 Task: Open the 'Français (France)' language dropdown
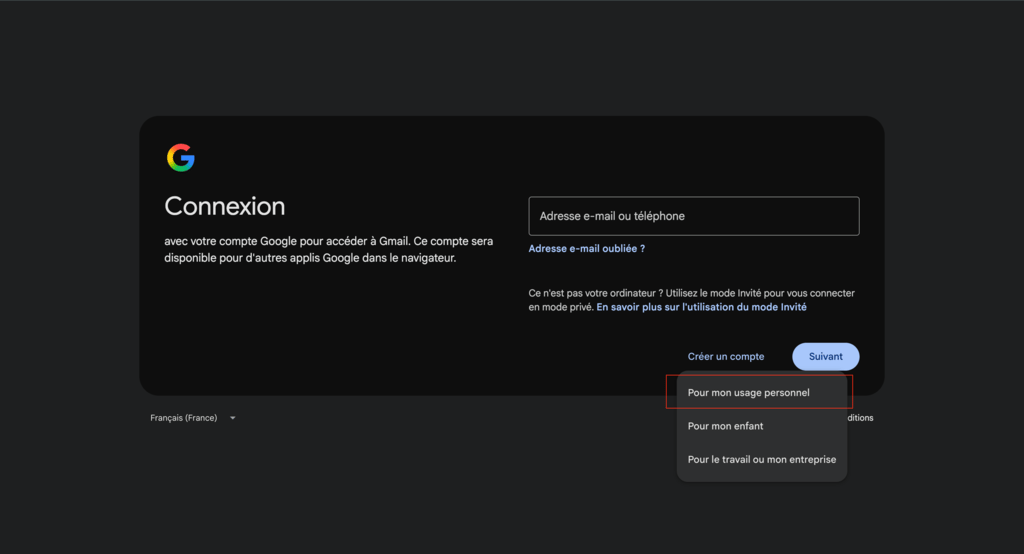193,417
